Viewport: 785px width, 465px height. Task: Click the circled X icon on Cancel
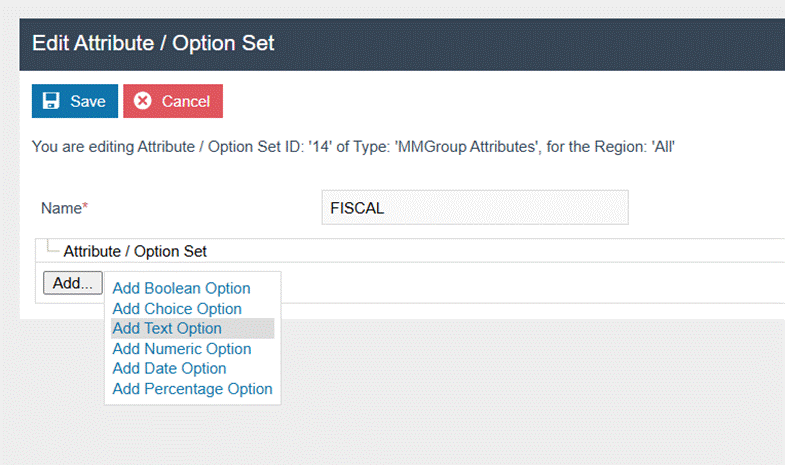(x=143, y=101)
